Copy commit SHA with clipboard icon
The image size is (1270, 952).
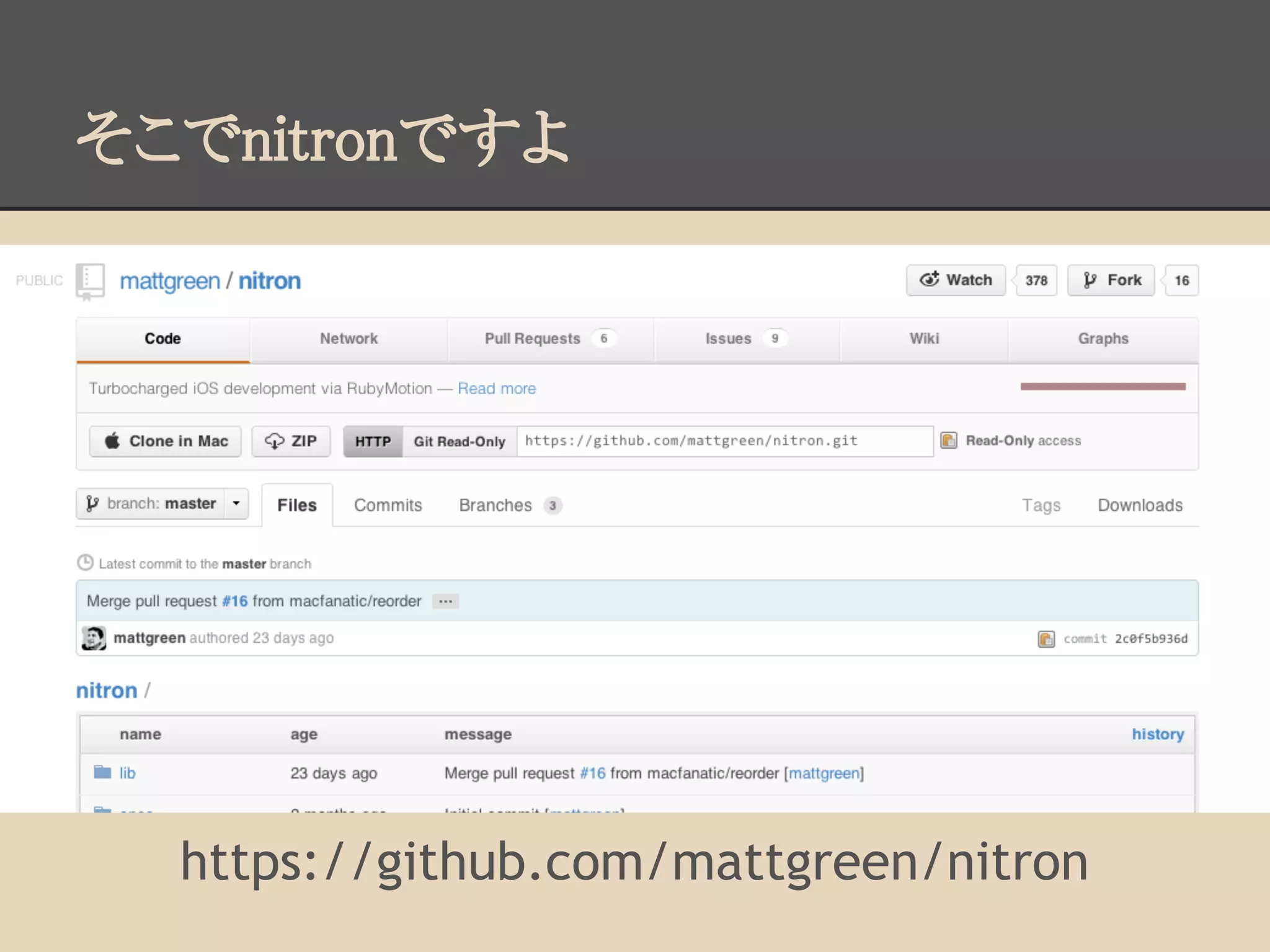click(1046, 639)
